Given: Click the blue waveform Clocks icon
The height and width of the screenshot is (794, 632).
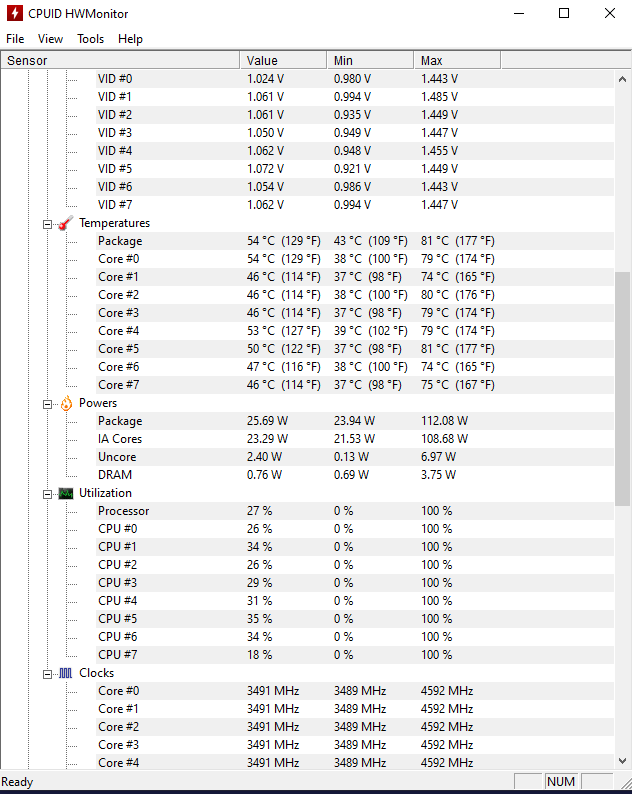Looking at the screenshot, I should [x=66, y=673].
